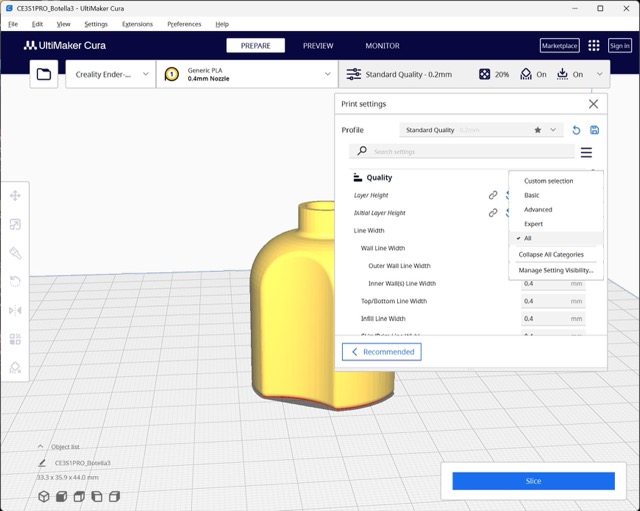Switch to the MONITOR stage
Viewport: 640px width, 511px height.
click(x=382, y=46)
